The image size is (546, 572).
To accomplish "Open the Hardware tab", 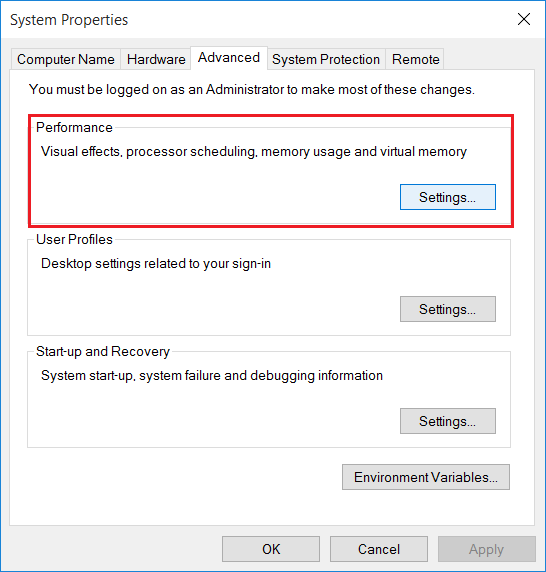I will point(156,59).
